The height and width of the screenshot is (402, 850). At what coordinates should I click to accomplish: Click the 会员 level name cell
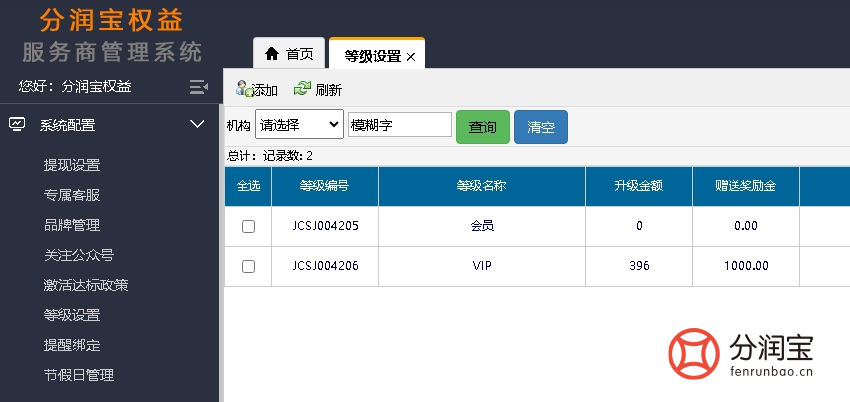click(x=482, y=226)
